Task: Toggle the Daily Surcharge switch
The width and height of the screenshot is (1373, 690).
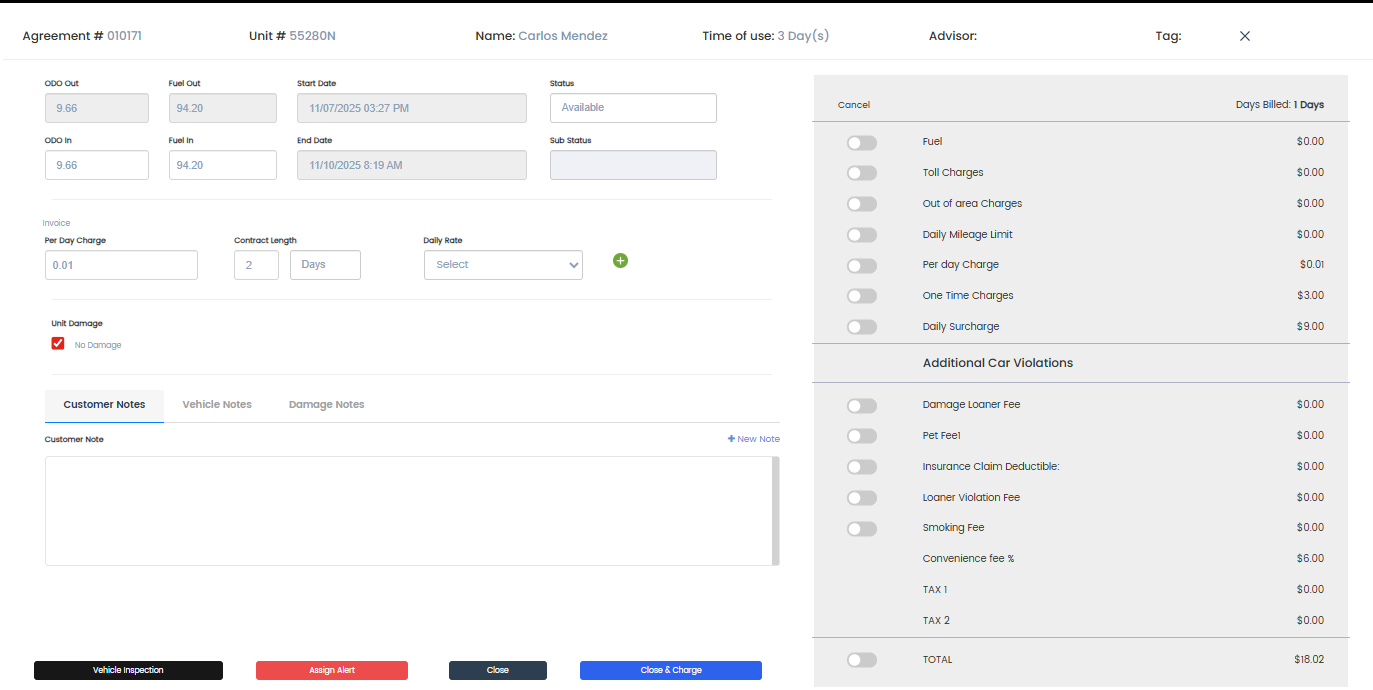Action: [861, 327]
